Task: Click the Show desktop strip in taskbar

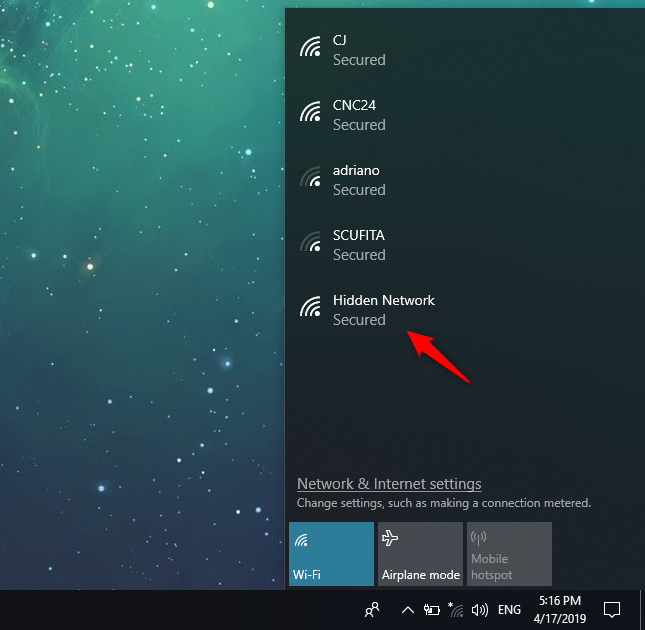Action: (x=642, y=610)
